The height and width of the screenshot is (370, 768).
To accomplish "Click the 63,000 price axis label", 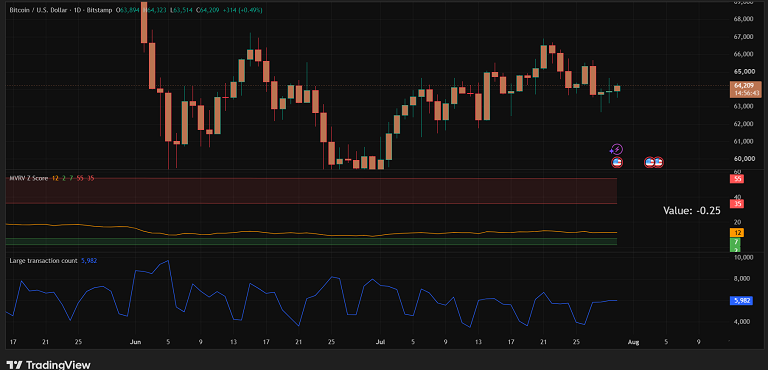I will click(x=743, y=106).
